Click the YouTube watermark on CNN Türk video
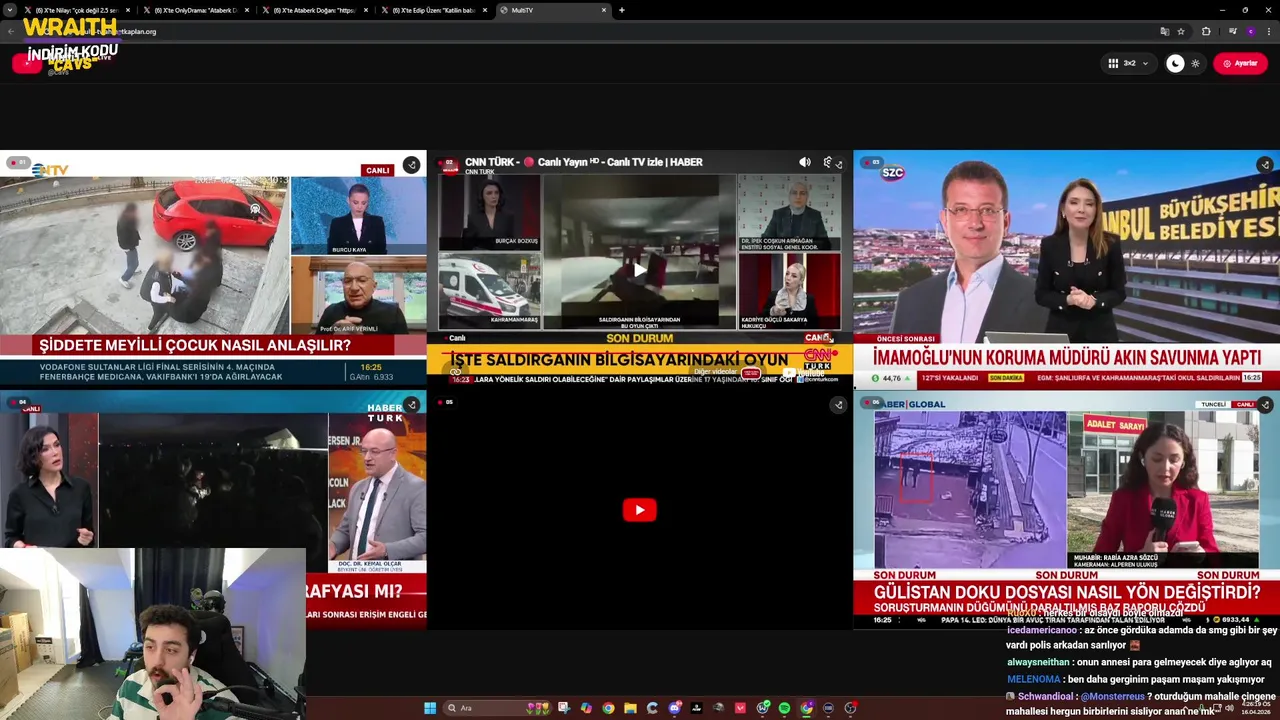This screenshot has width=1280, height=720. click(806, 373)
